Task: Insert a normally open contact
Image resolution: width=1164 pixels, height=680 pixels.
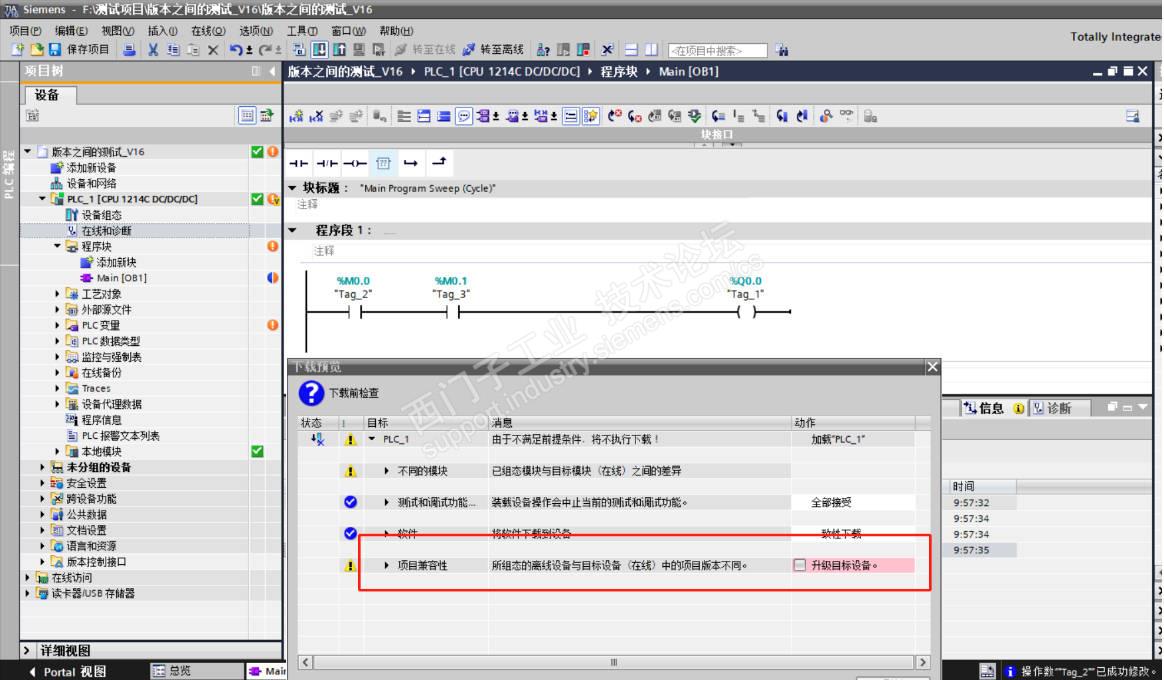Action: tap(299, 163)
